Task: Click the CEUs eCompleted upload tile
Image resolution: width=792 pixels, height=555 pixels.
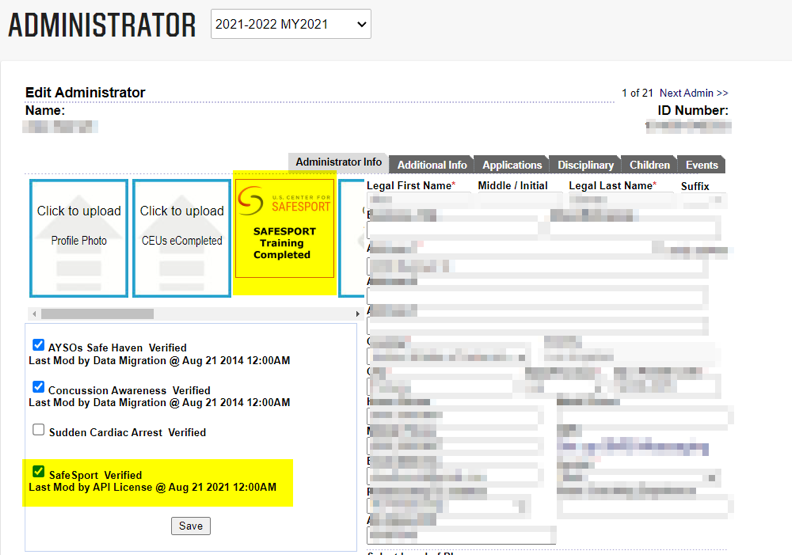Action: pyautogui.click(x=181, y=238)
